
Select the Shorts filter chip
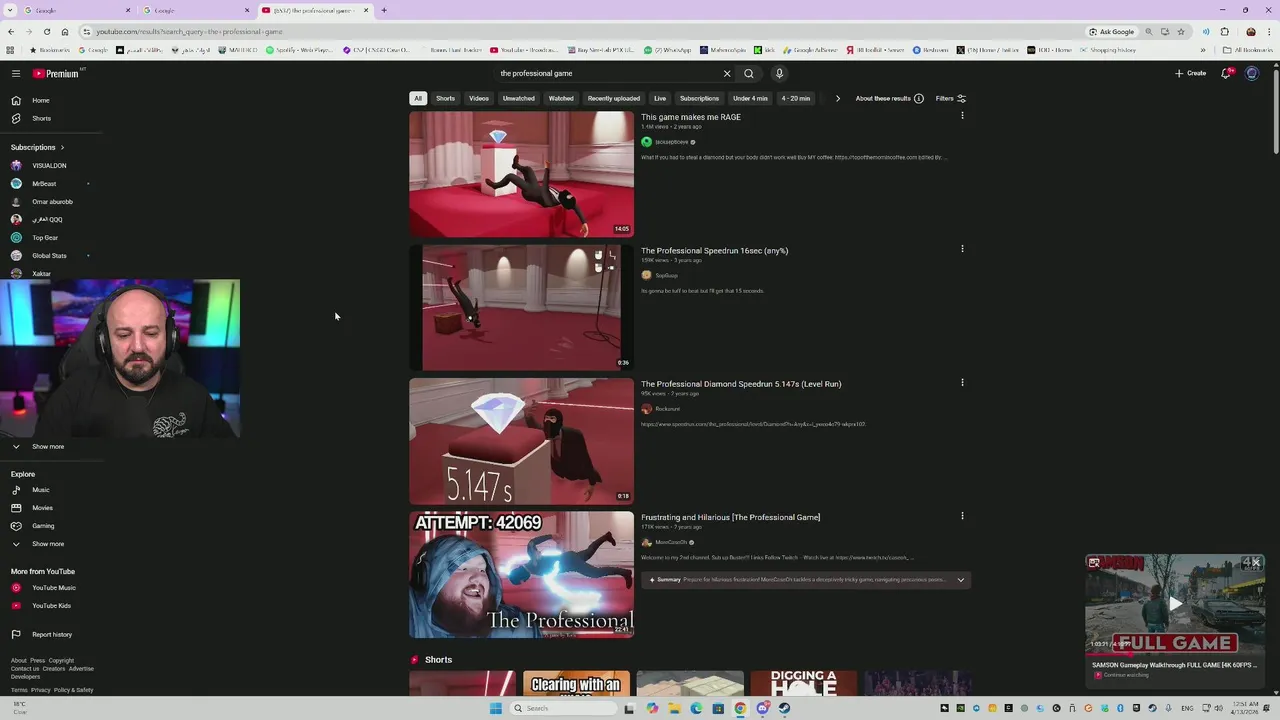point(445,98)
